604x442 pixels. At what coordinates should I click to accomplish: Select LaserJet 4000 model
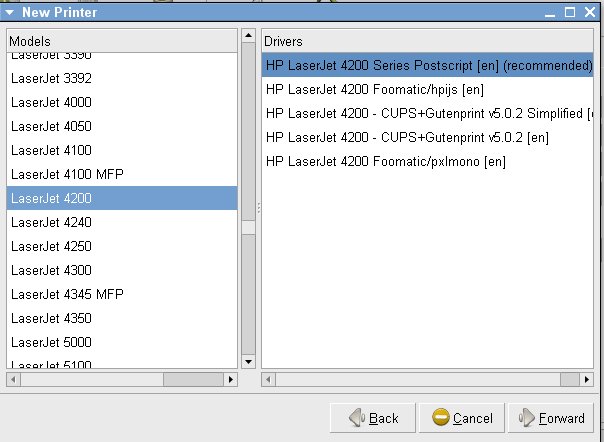pyautogui.click(x=122, y=103)
